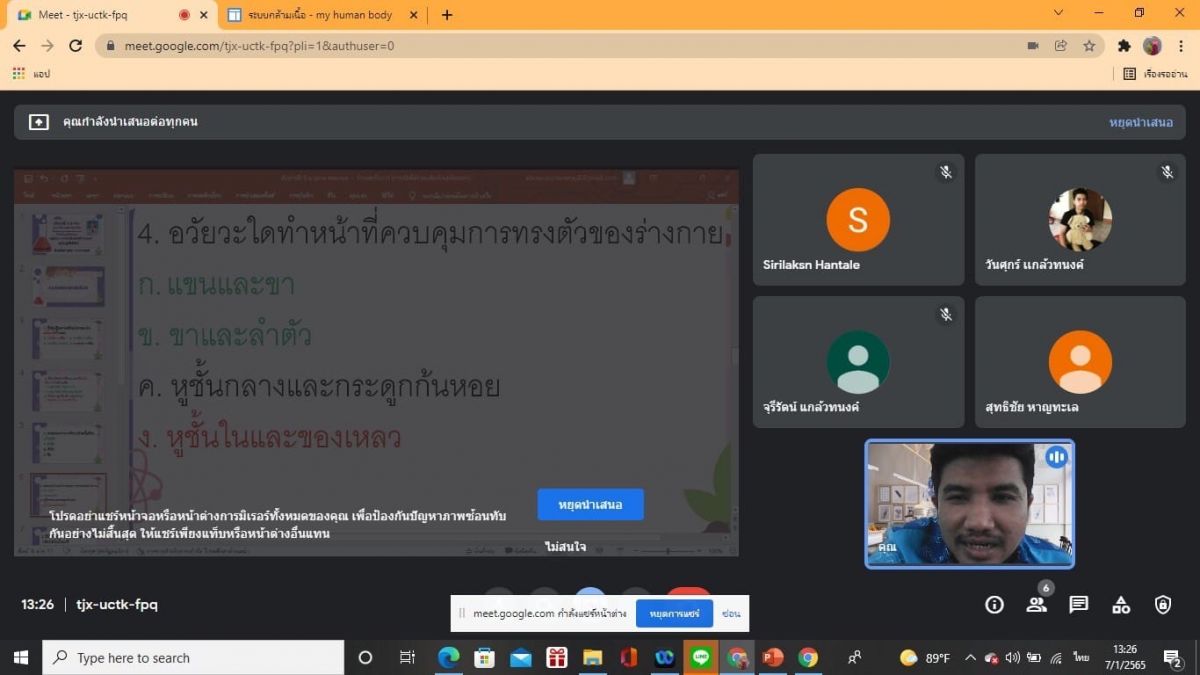1200x675 pixels.
Task: Open host controls shield icon
Action: [1163, 604]
